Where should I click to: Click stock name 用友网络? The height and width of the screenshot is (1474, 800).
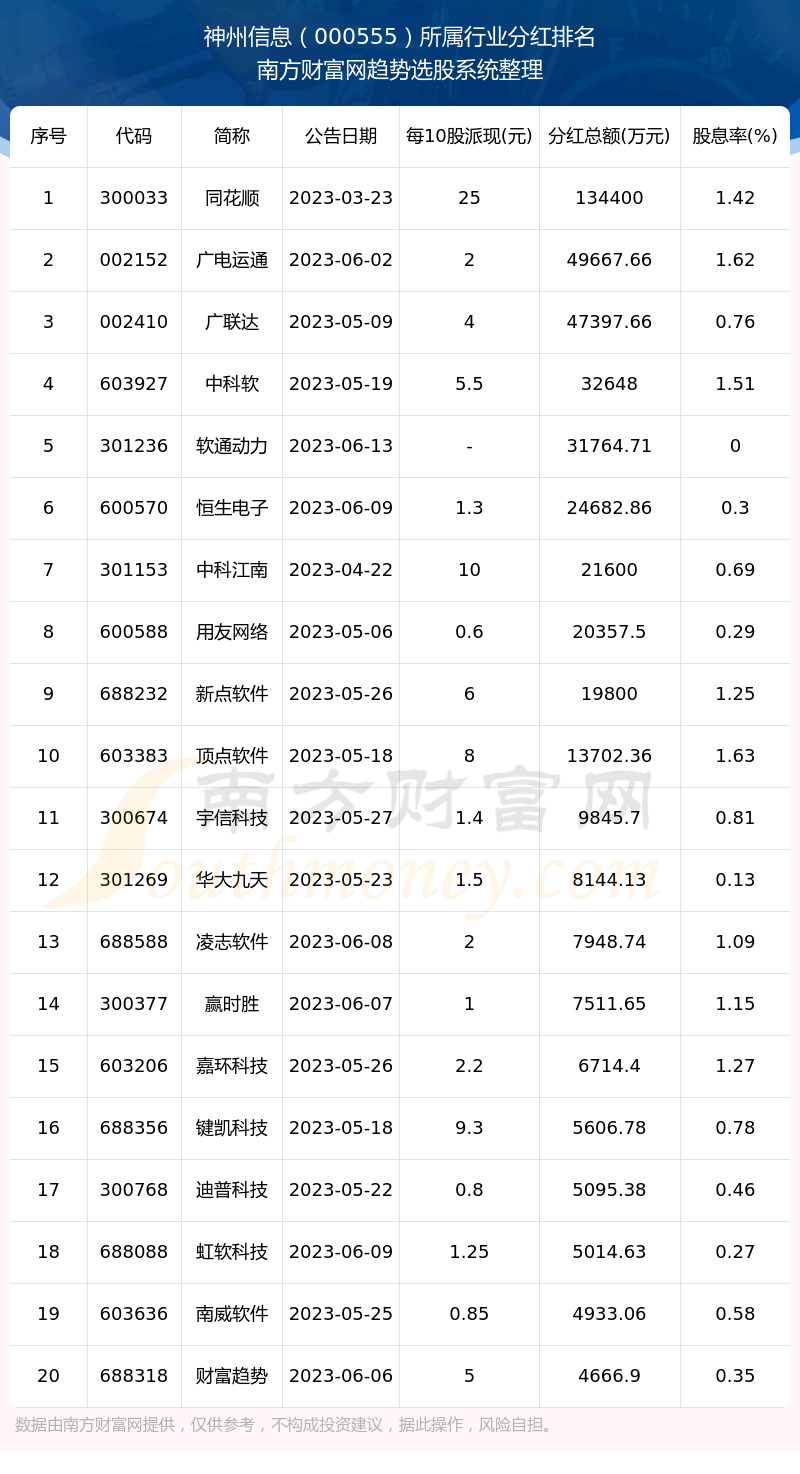click(232, 632)
